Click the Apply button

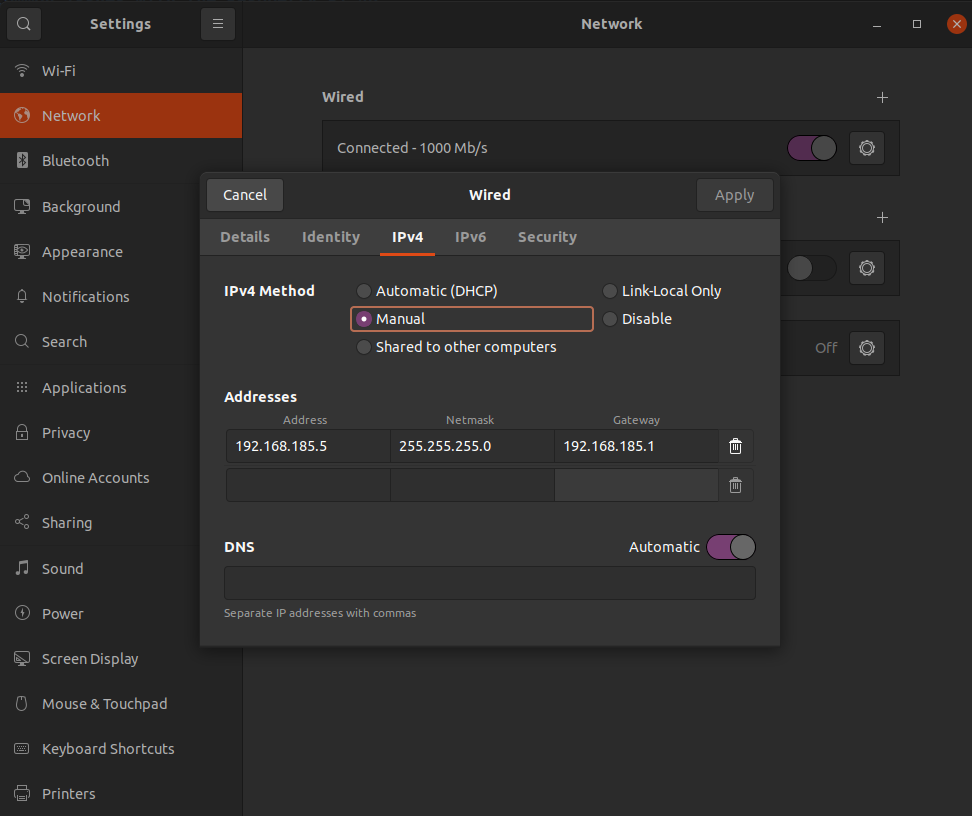[x=734, y=195]
